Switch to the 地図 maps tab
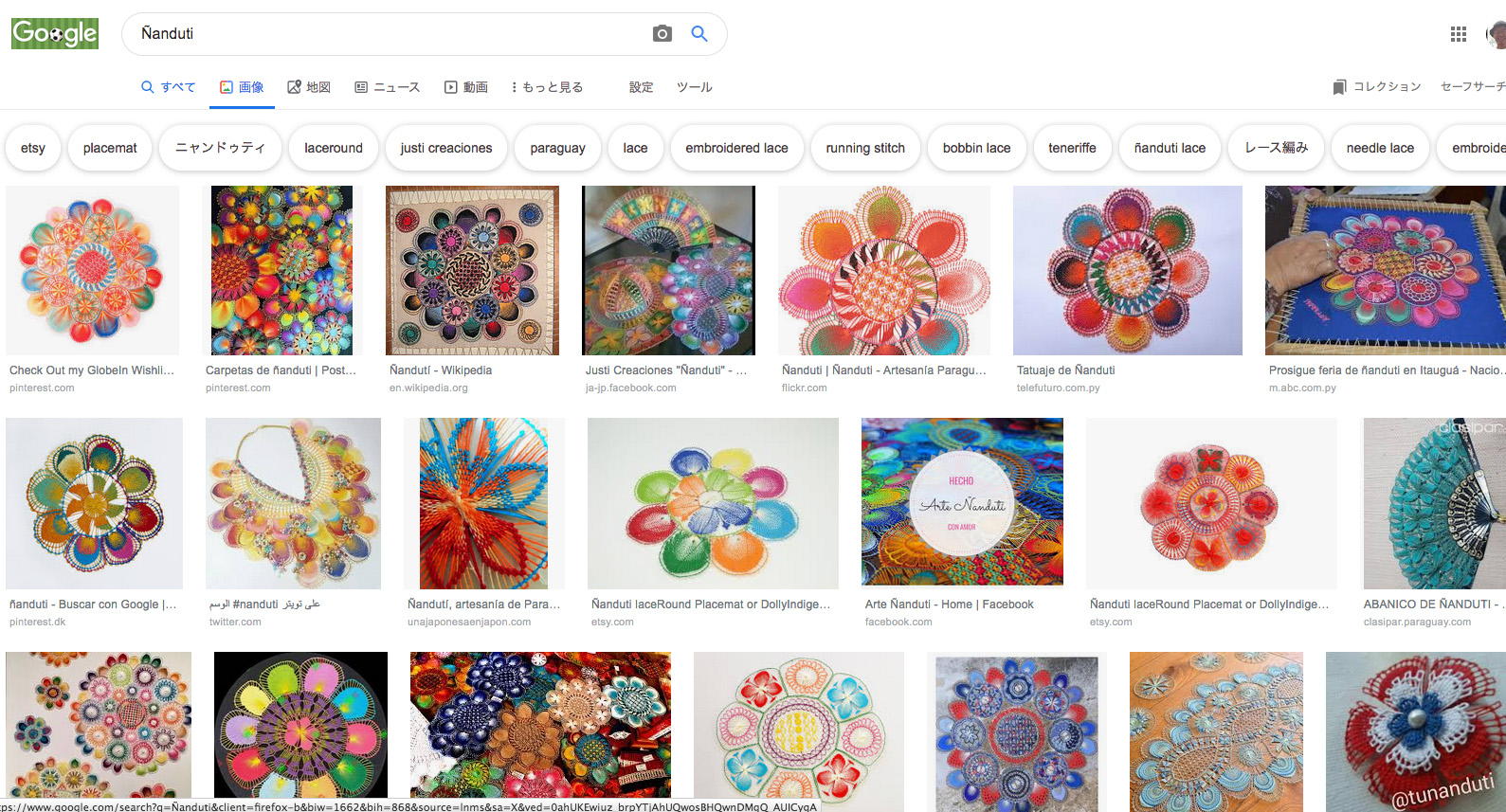 309,87
